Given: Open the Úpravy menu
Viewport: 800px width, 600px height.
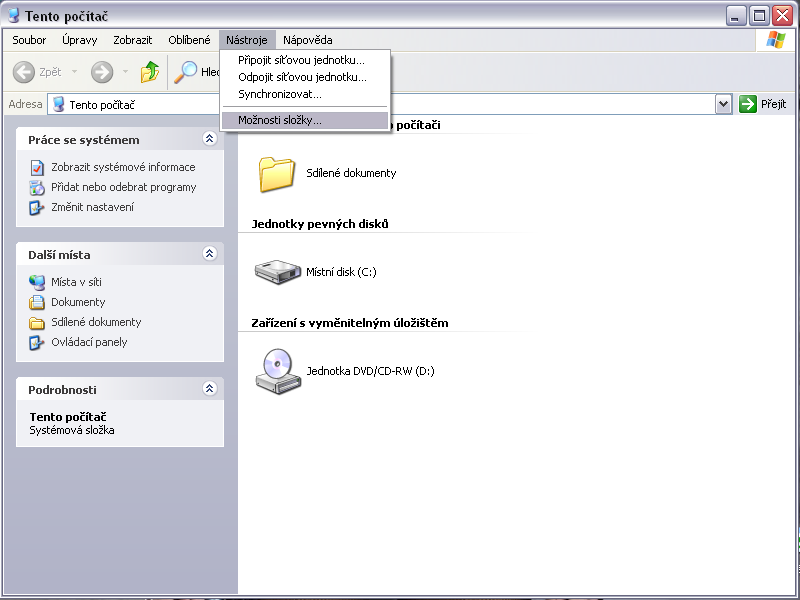Looking at the screenshot, I should [x=80, y=40].
